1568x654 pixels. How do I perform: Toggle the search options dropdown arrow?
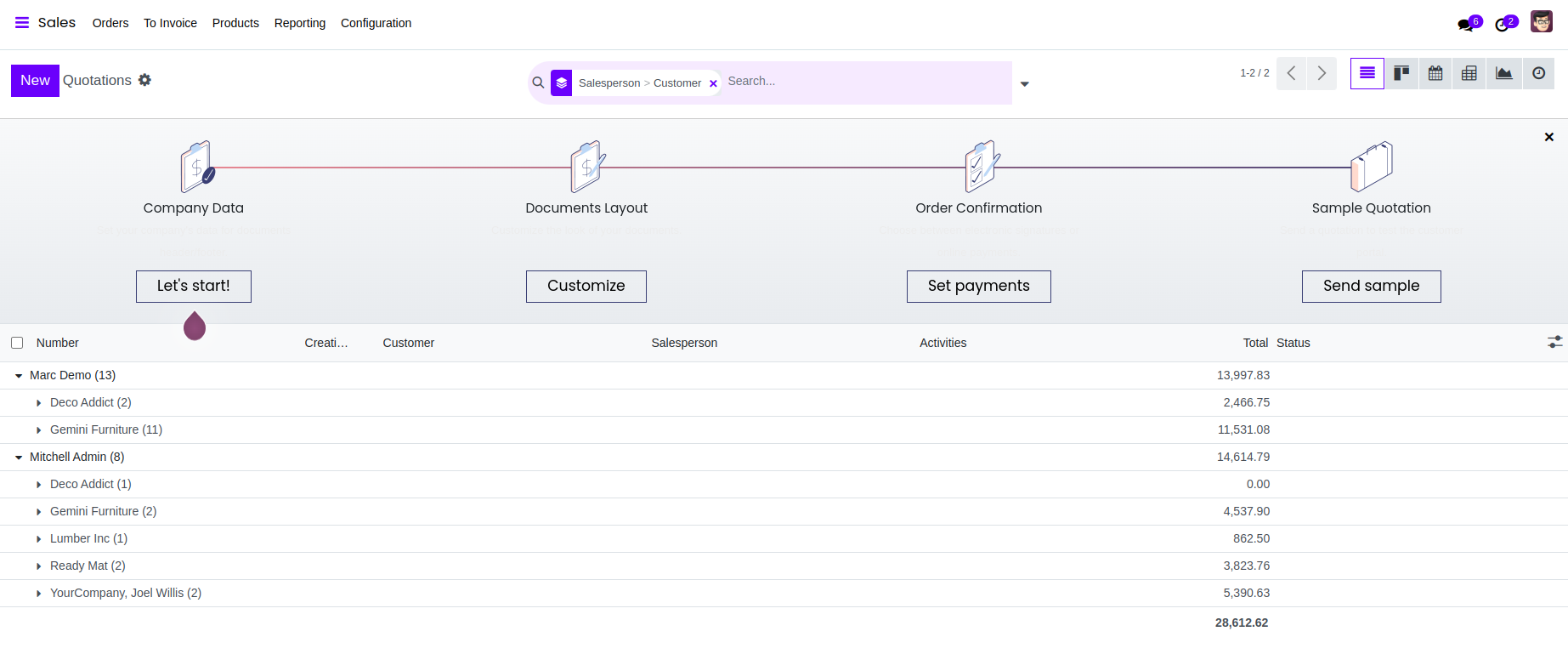[x=1025, y=83]
